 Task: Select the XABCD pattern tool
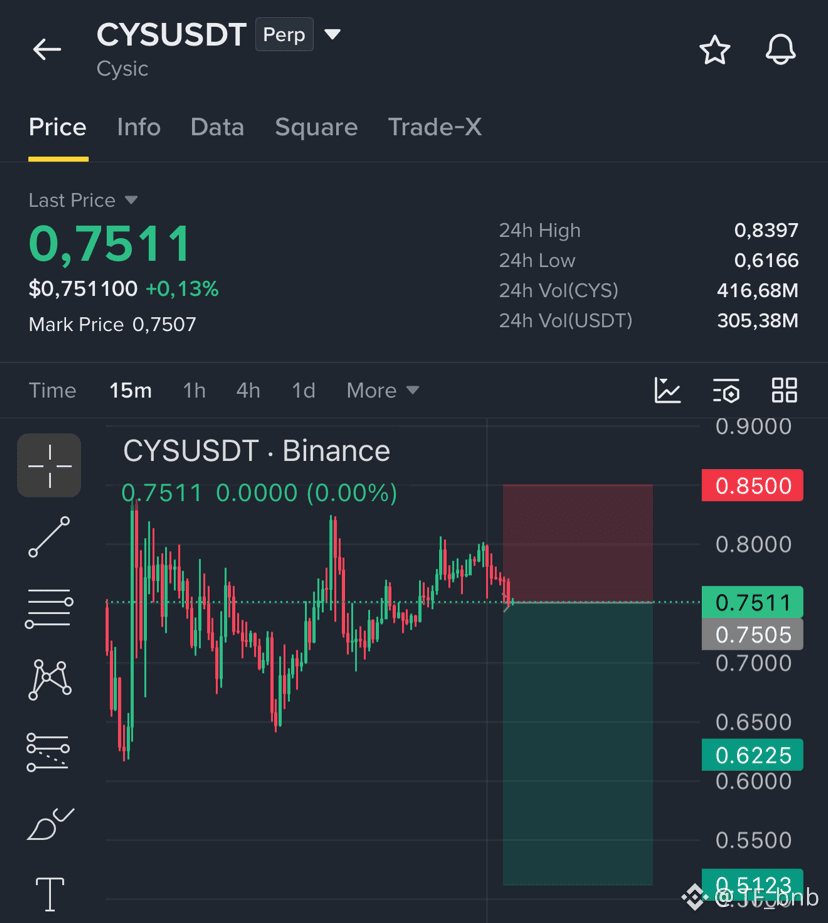(x=49, y=680)
